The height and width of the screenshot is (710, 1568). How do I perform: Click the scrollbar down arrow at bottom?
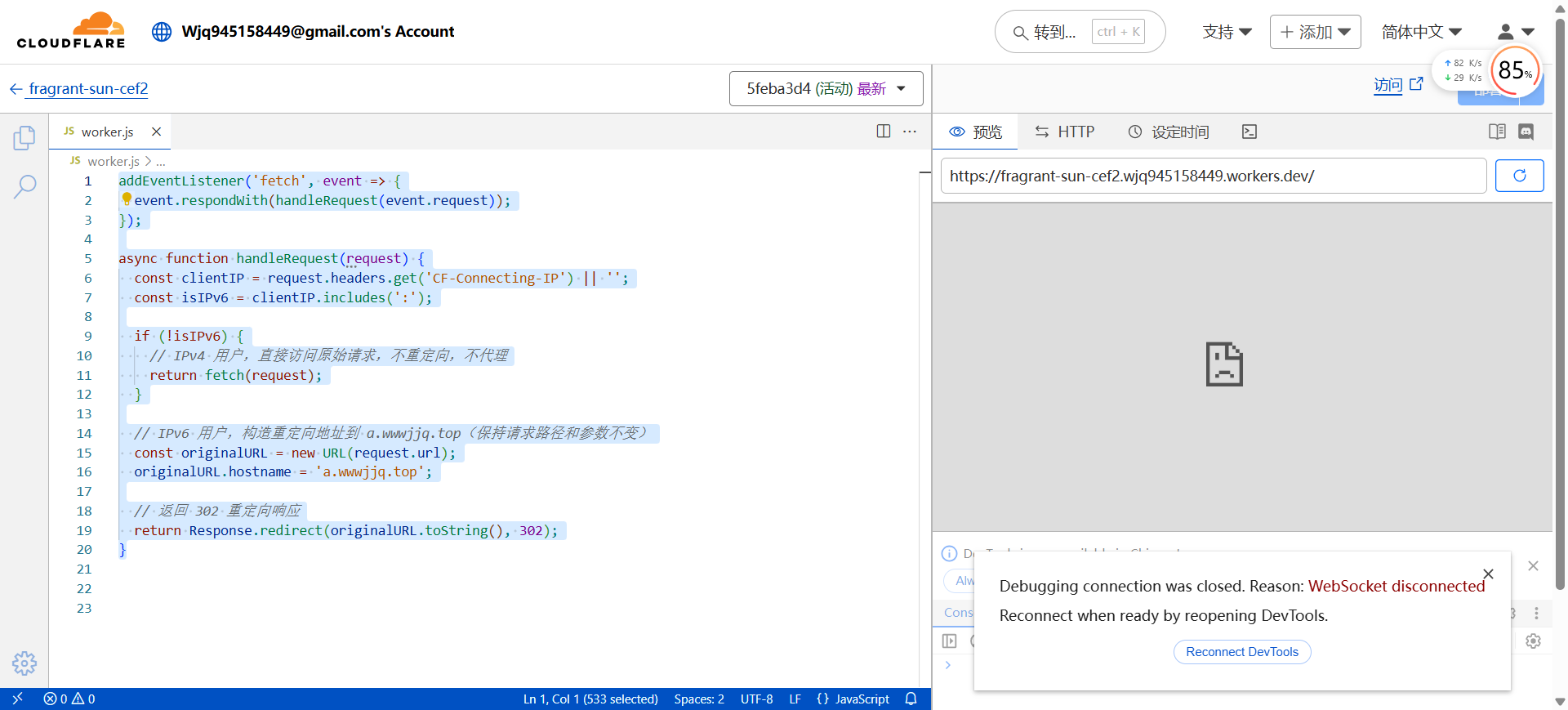[x=1560, y=702]
